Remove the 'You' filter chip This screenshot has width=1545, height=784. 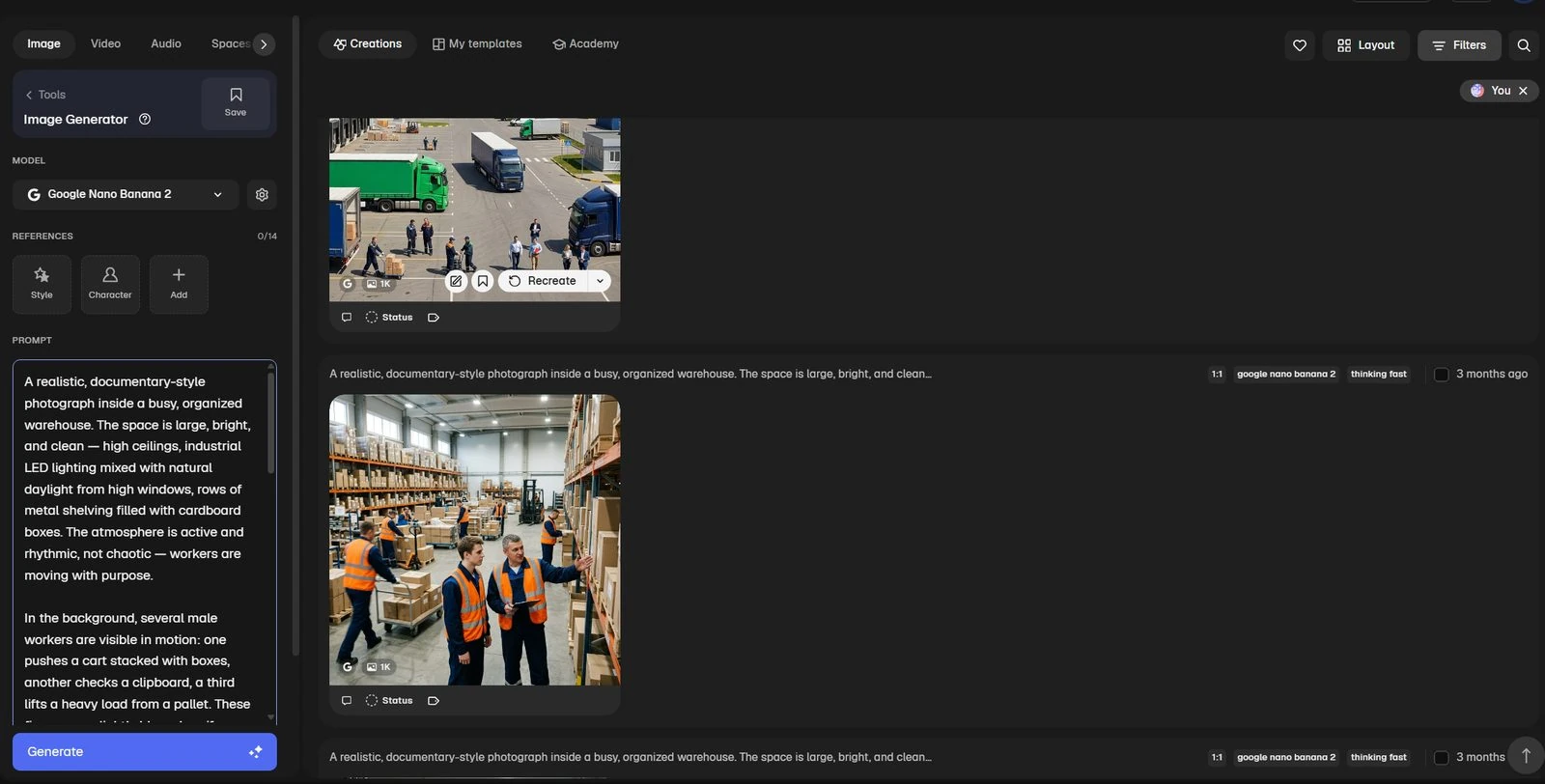(x=1524, y=91)
